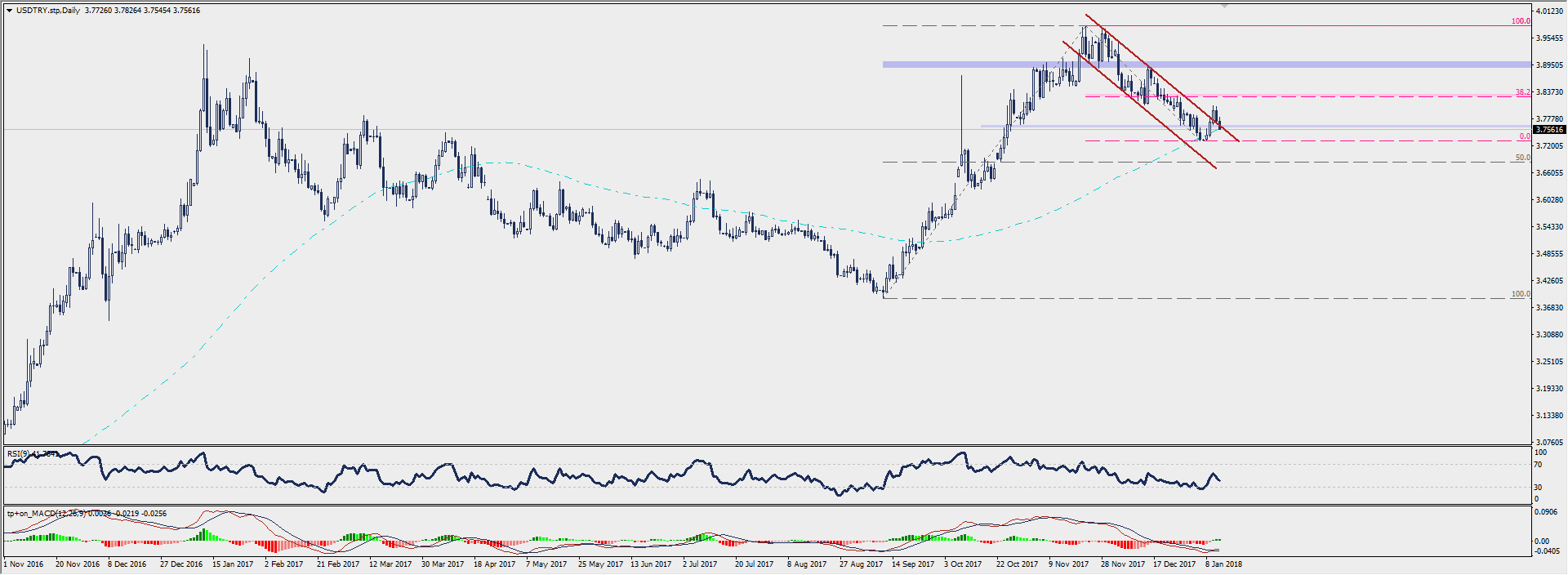Image resolution: width=1568 pixels, height=575 pixels.
Task: Click the 3.19330 price scale value
Action: (x=1549, y=389)
